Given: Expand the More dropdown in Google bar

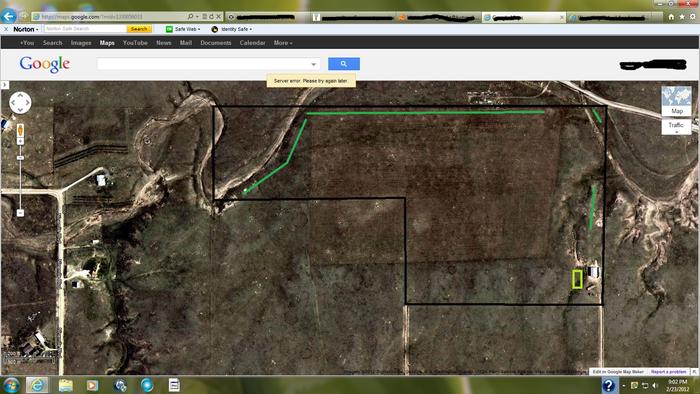Looking at the screenshot, I should [x=283, y=43].
